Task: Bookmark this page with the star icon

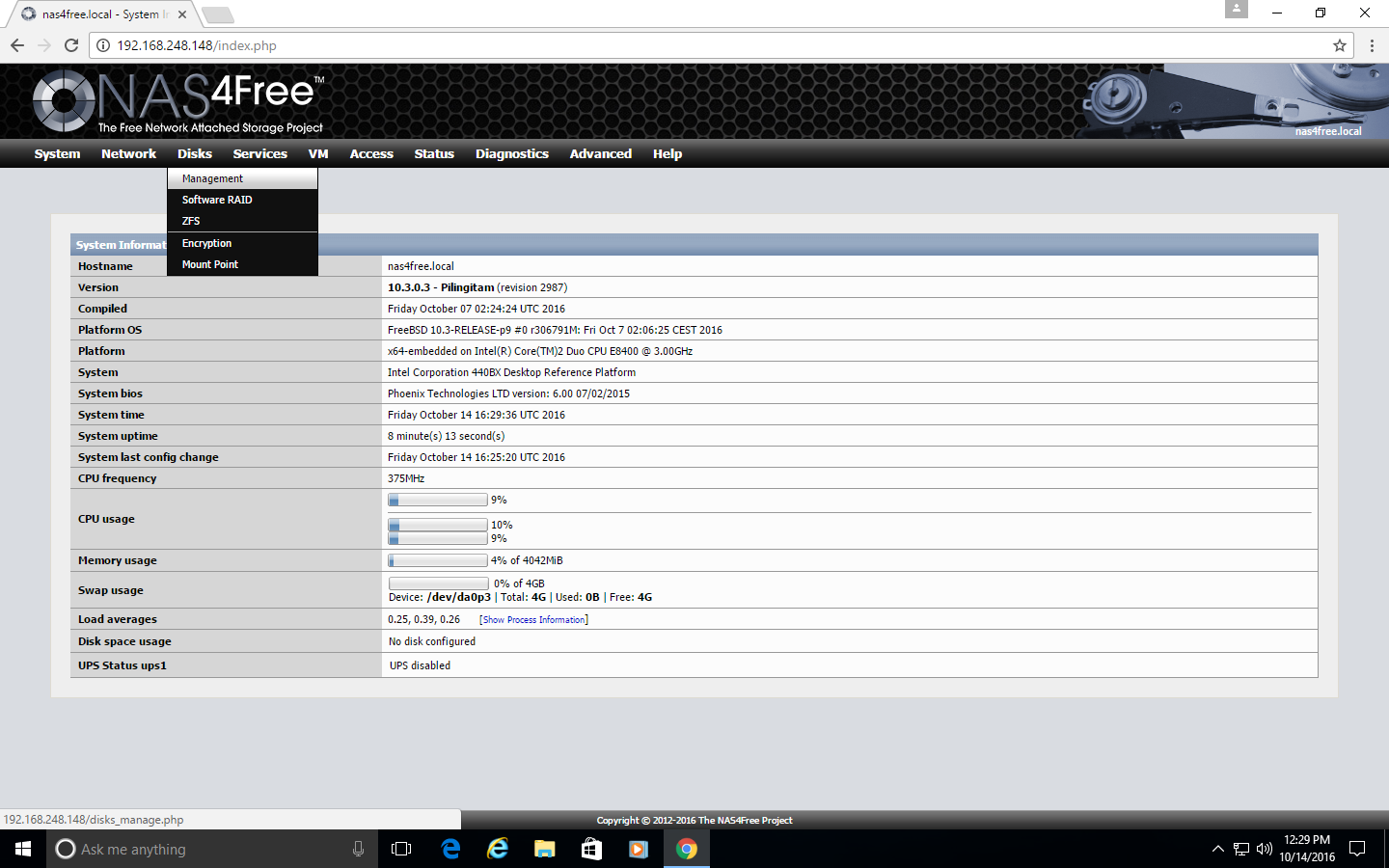Action: tap(1339, 45)
